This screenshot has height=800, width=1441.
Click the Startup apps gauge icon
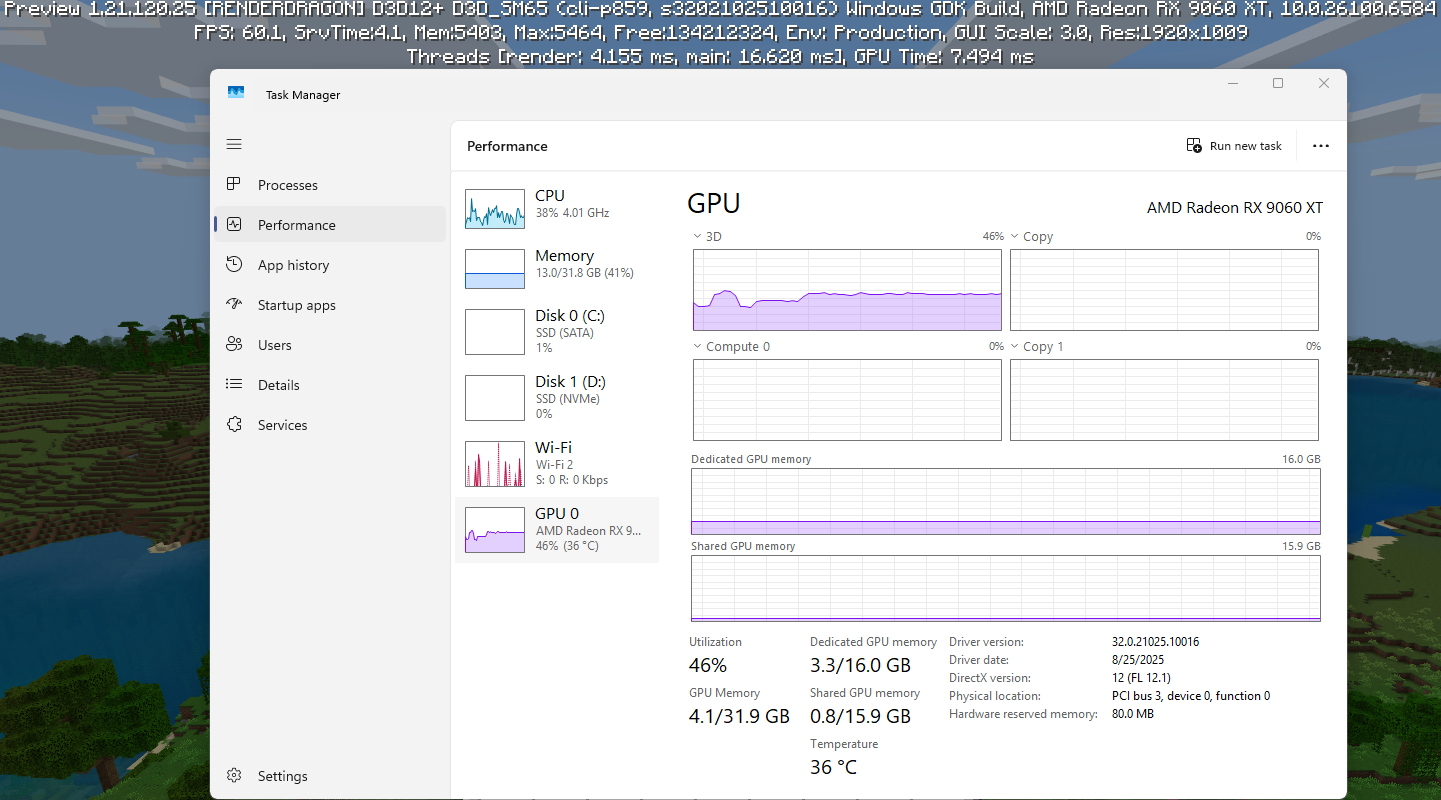click(x=234, y=304)
